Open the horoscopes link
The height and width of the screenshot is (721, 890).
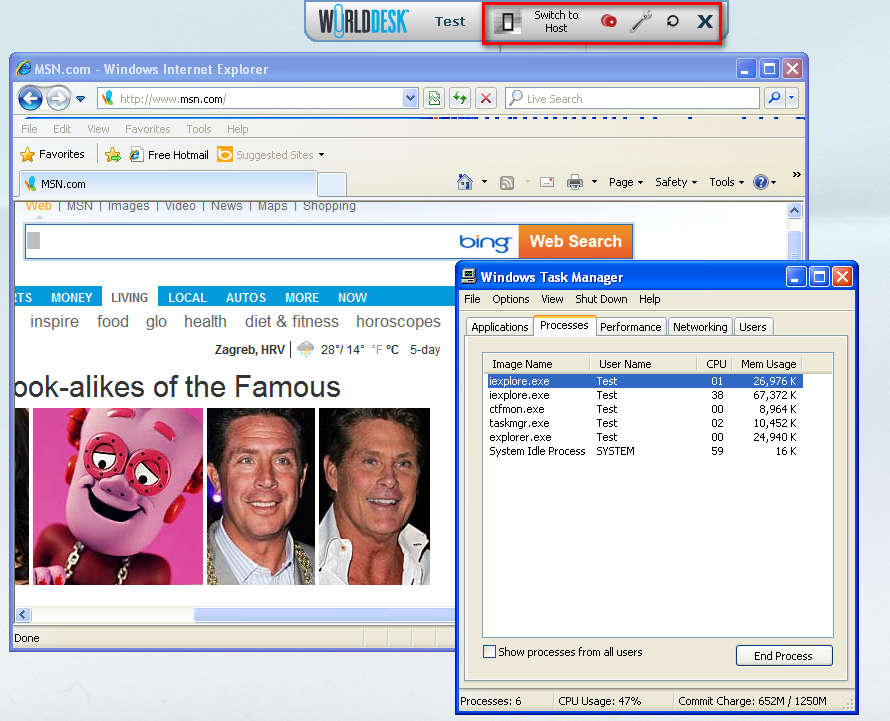[398, 321]
